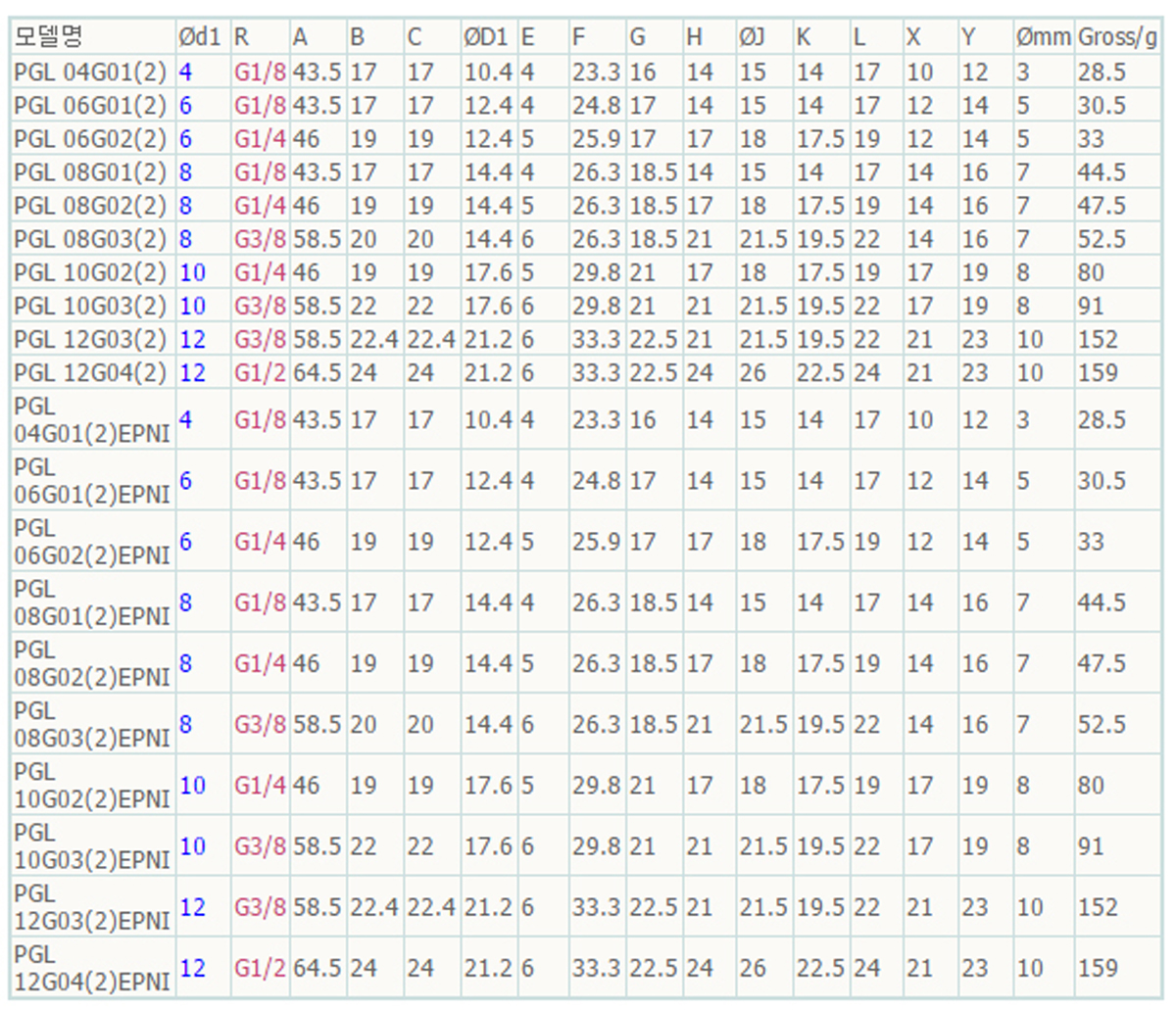Click G3/8 link in PGL 08G03(2)EPNI row
The image size is (1176, 1010).
pos(259,724)
